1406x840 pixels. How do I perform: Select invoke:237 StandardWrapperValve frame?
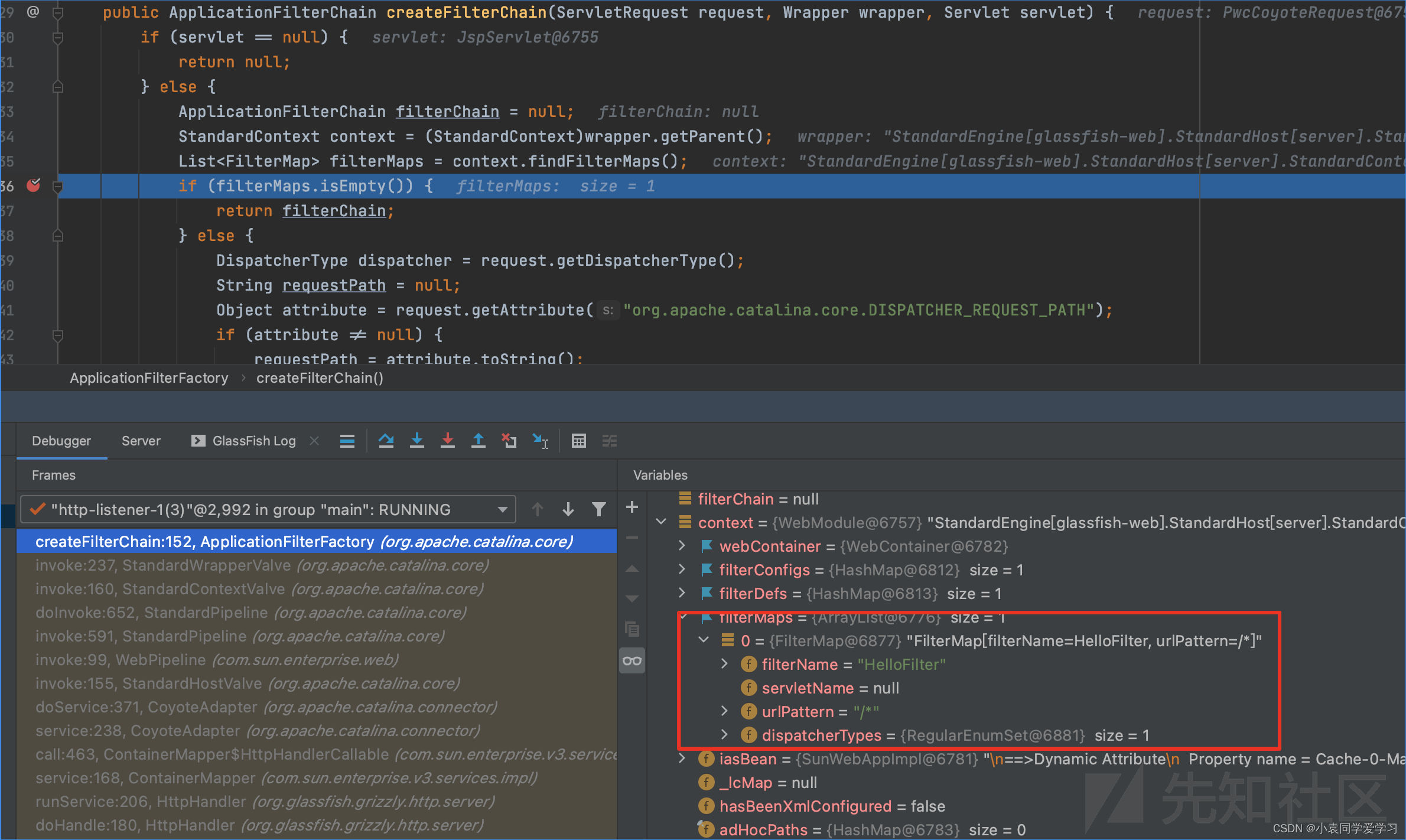(x=317, y=565)
